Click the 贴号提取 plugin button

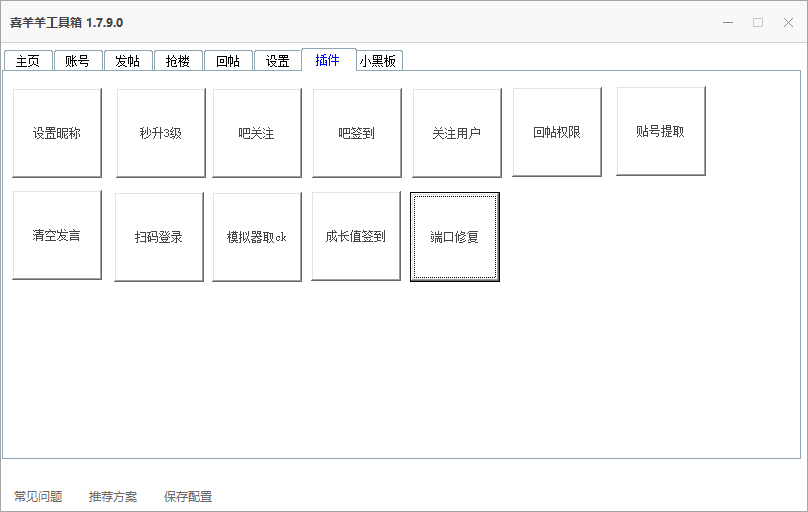point(661,131)
